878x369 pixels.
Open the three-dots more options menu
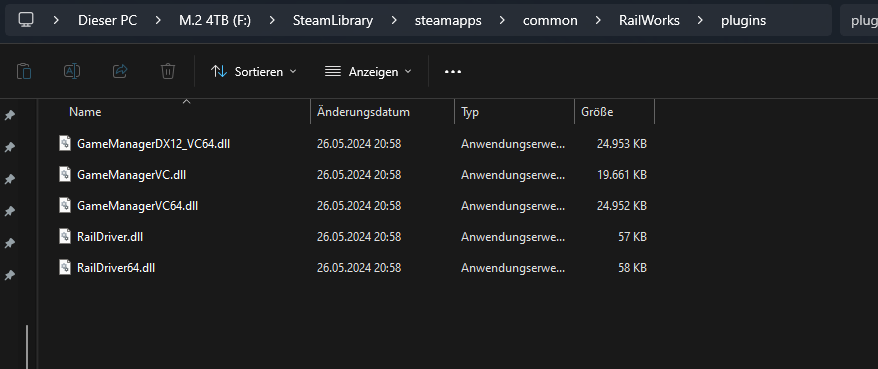tap(452, 72)
